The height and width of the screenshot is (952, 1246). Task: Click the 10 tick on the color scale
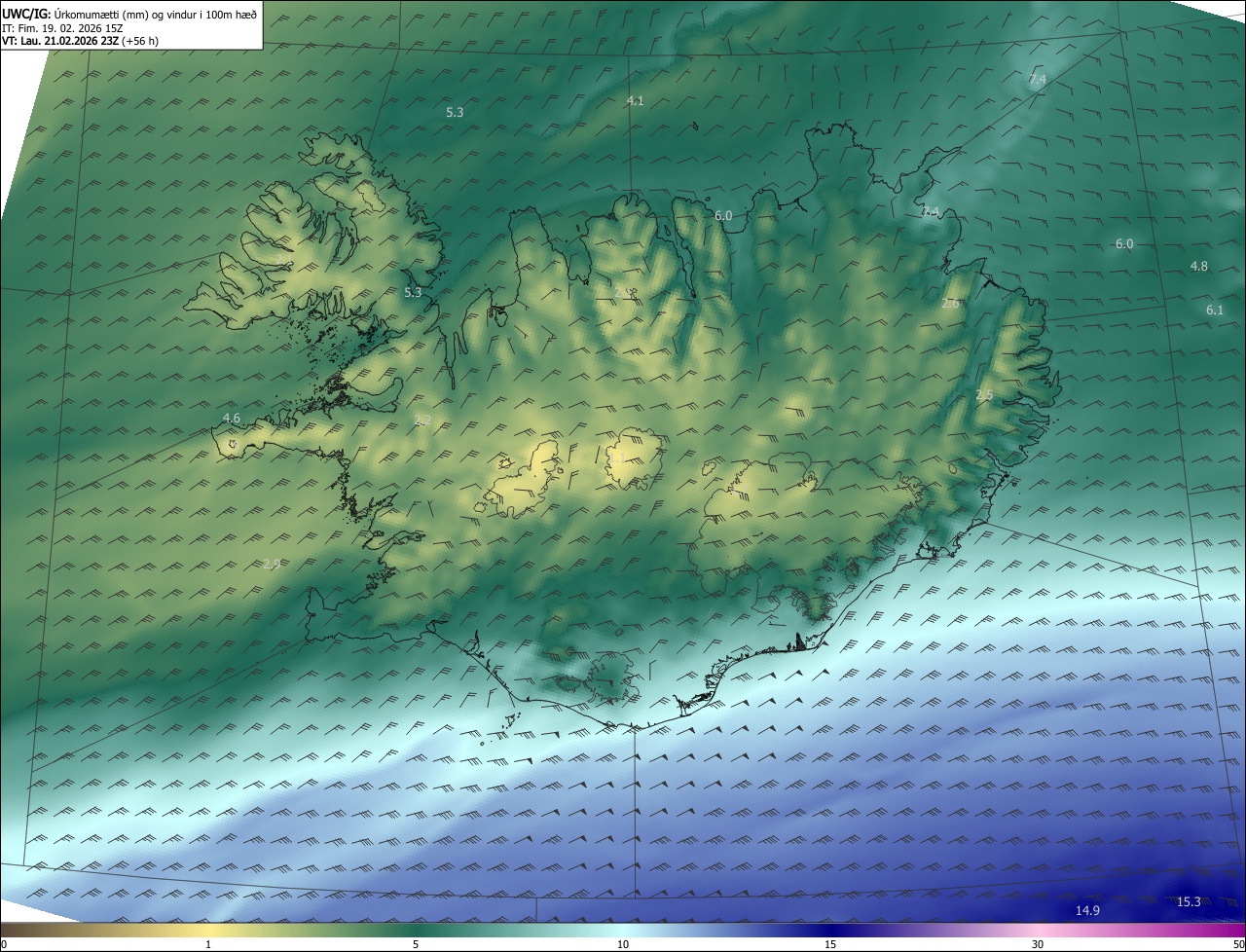click(623, 944)
